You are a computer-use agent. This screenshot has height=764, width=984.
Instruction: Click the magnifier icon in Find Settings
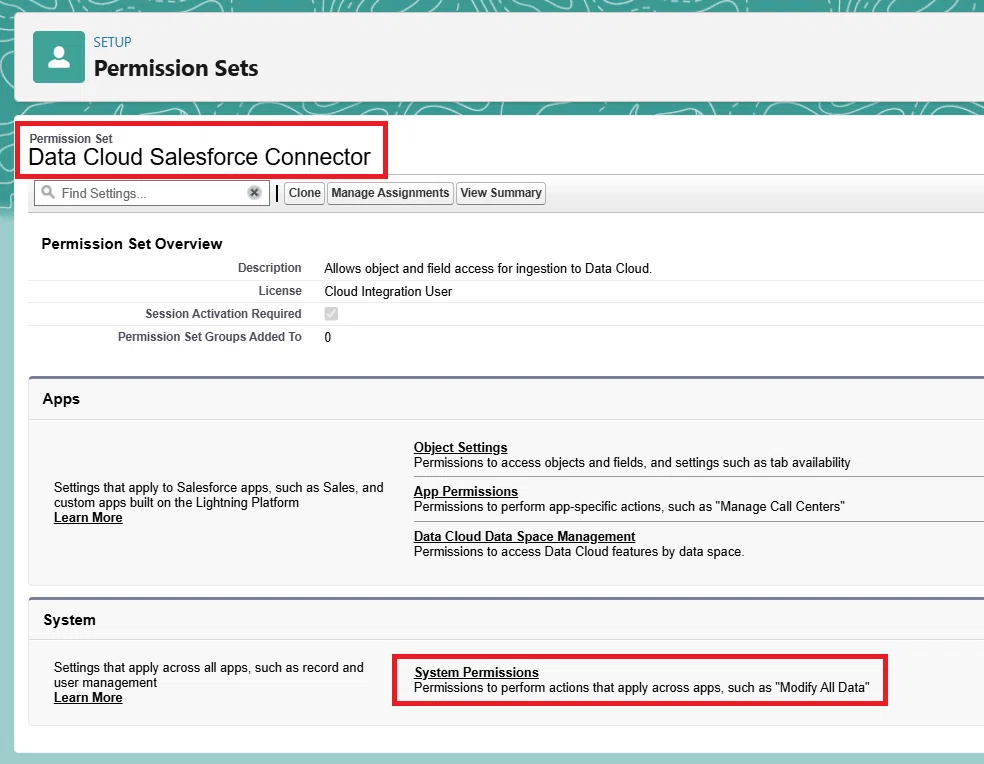tap(48, 192)
